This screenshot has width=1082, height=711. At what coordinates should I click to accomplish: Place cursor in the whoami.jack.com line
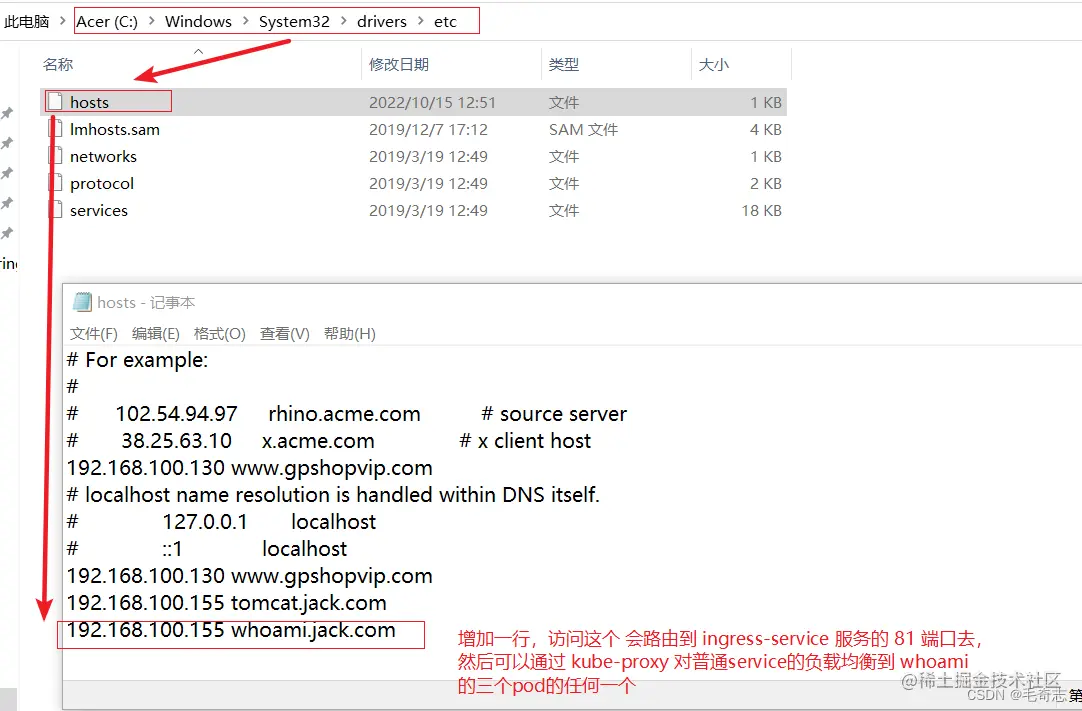[x=231, y=630]
